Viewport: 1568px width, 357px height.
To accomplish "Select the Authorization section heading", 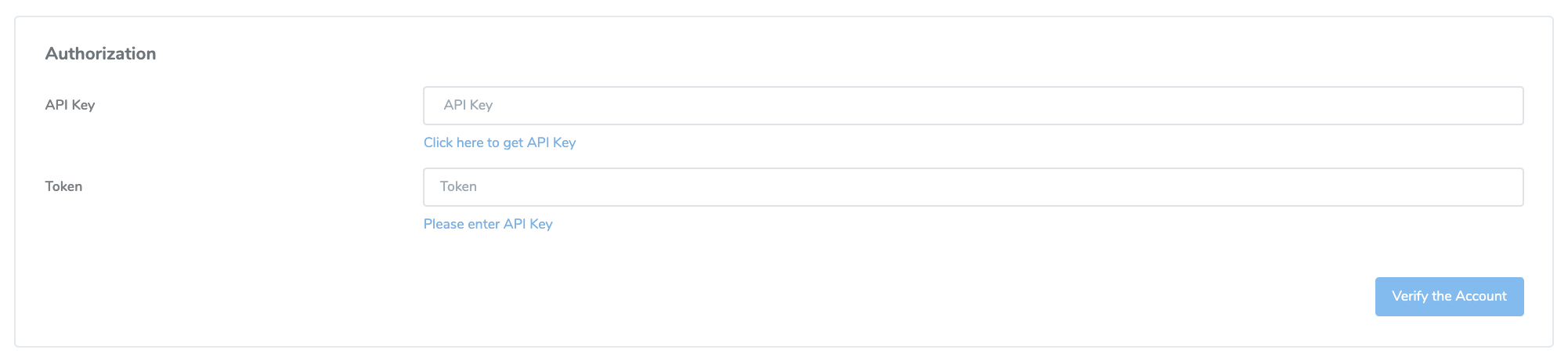I will 100,53.
